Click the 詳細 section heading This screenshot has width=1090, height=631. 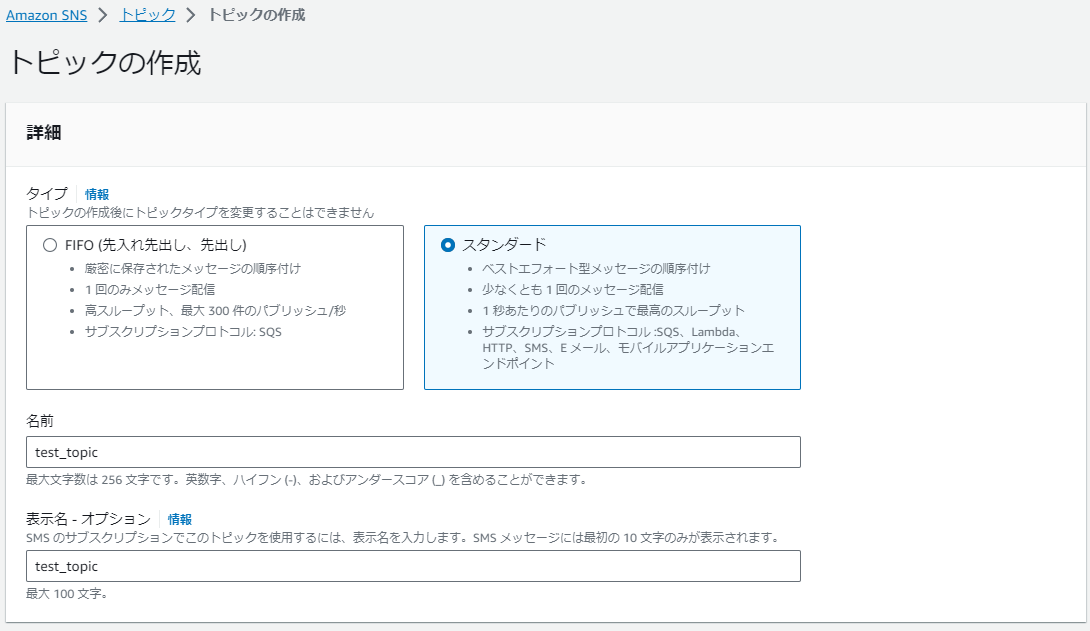37,133
